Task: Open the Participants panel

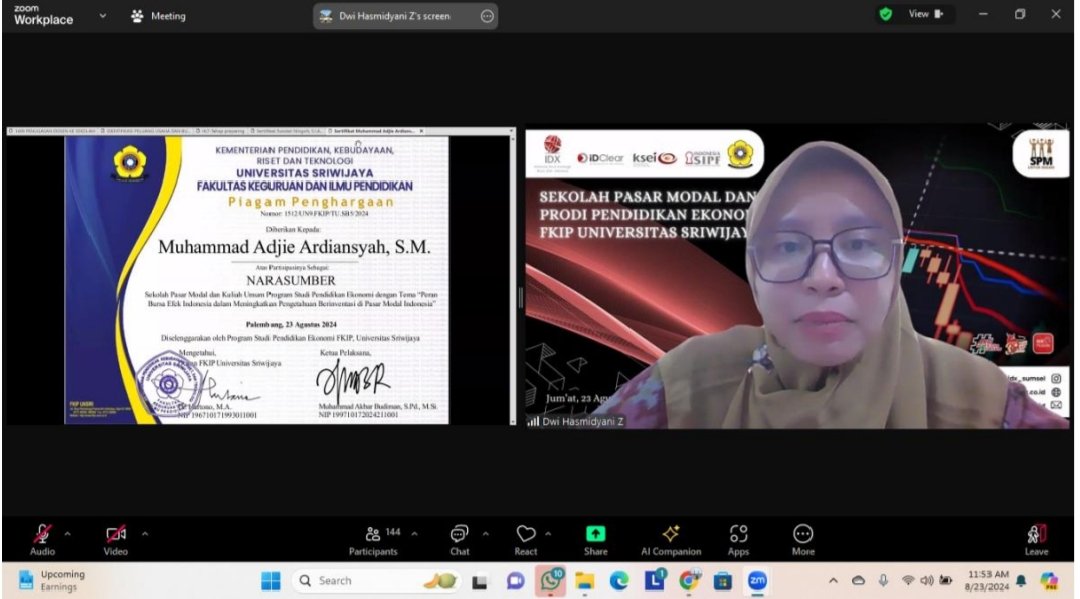Action: 373,539
